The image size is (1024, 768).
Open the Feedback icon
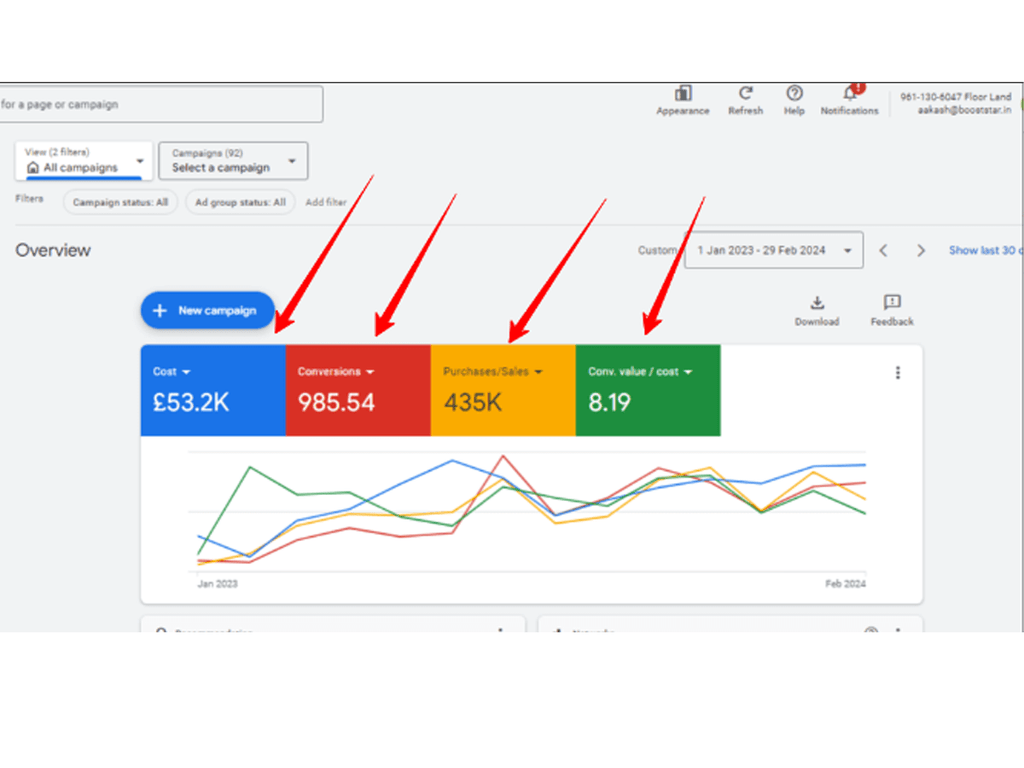(x=892, y=304)
